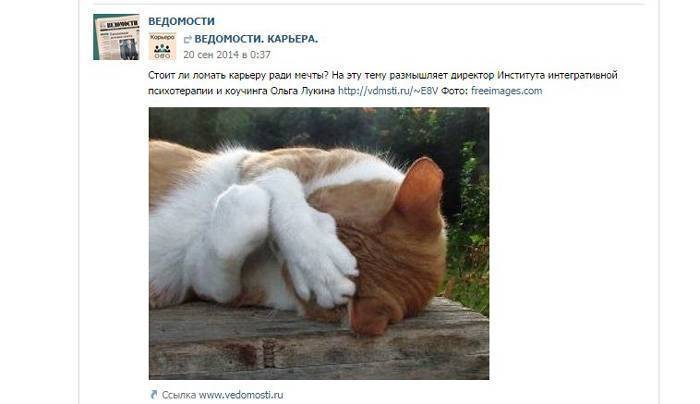Open the Vedomosti newspaper avatar
This screenshot has width=700, height=404.
click(116, 37)
